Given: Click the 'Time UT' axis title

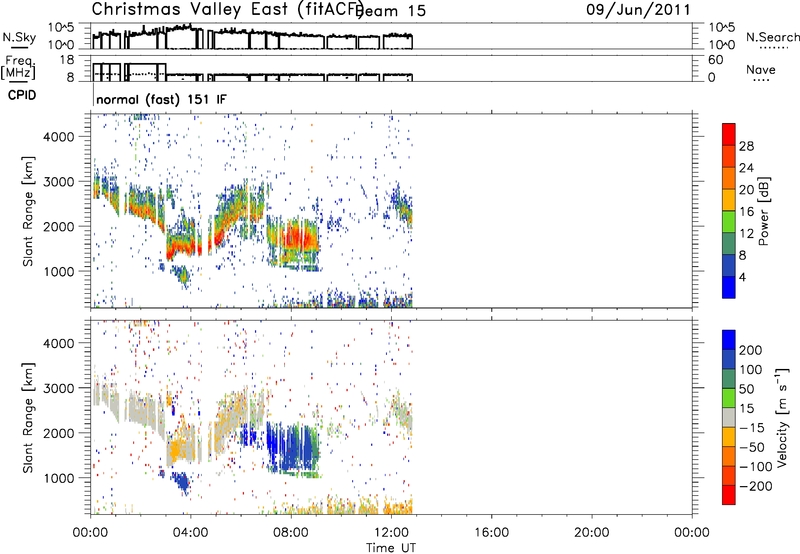Looking at the screenshot, I should (x=391, y=547).
